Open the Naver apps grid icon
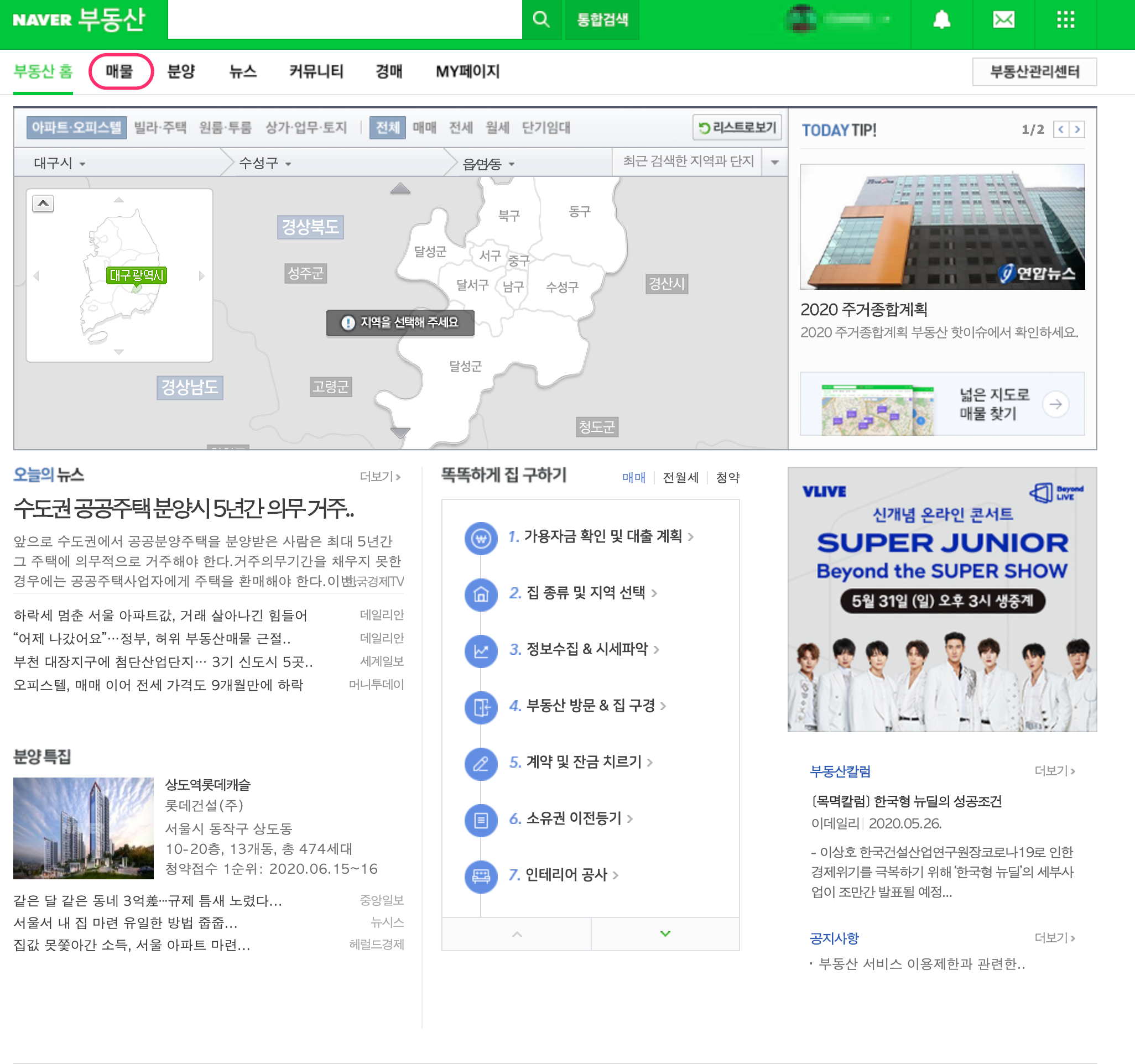Image resolution: width=1135 pixels, height=1064 pixels. tap(1065, 20)
